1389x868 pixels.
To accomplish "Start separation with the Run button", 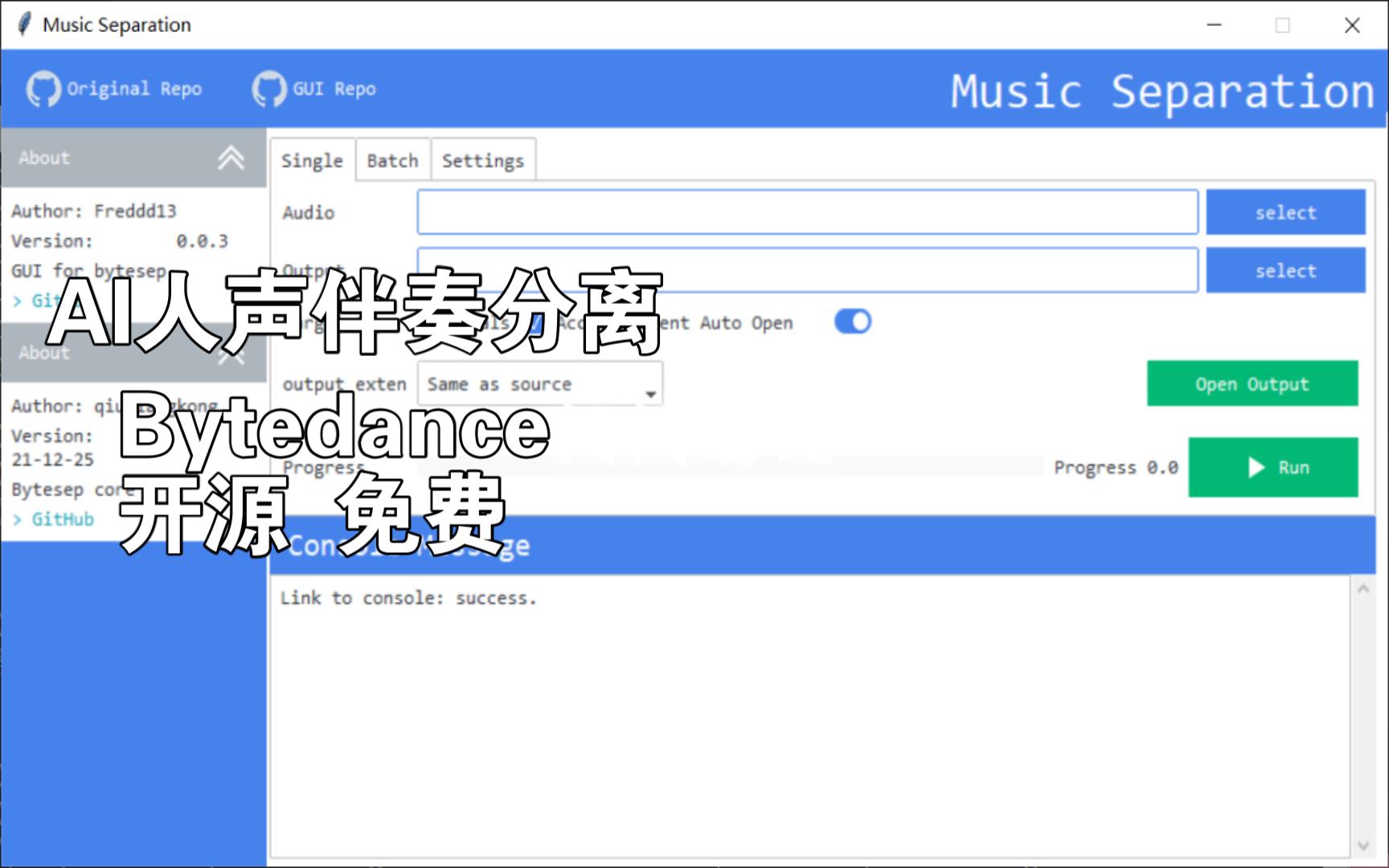I will click(1273, 467).
